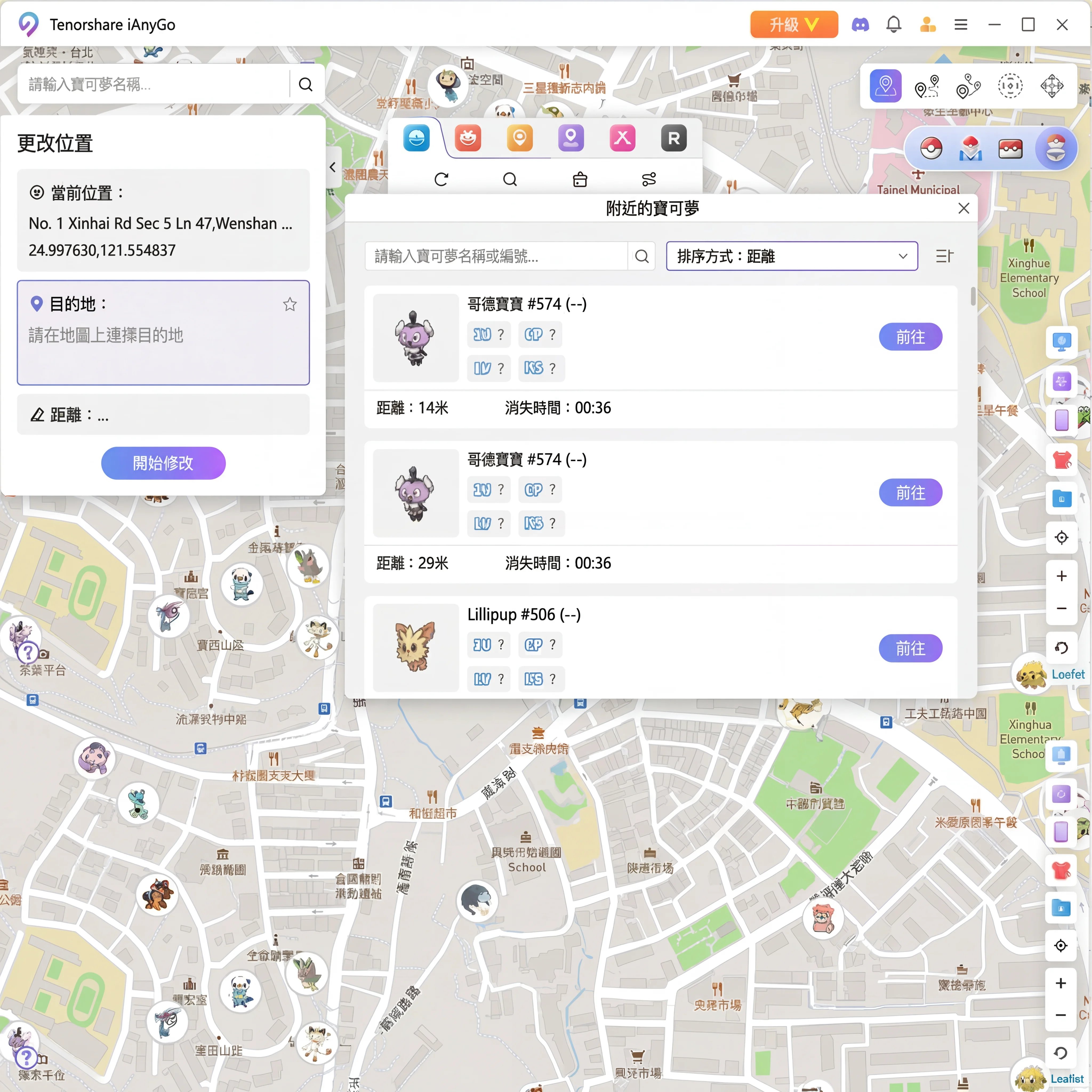Click the map zoom in plus control
The width and height of the screenshot is (1092, 1092).
tap(1062, 576)
